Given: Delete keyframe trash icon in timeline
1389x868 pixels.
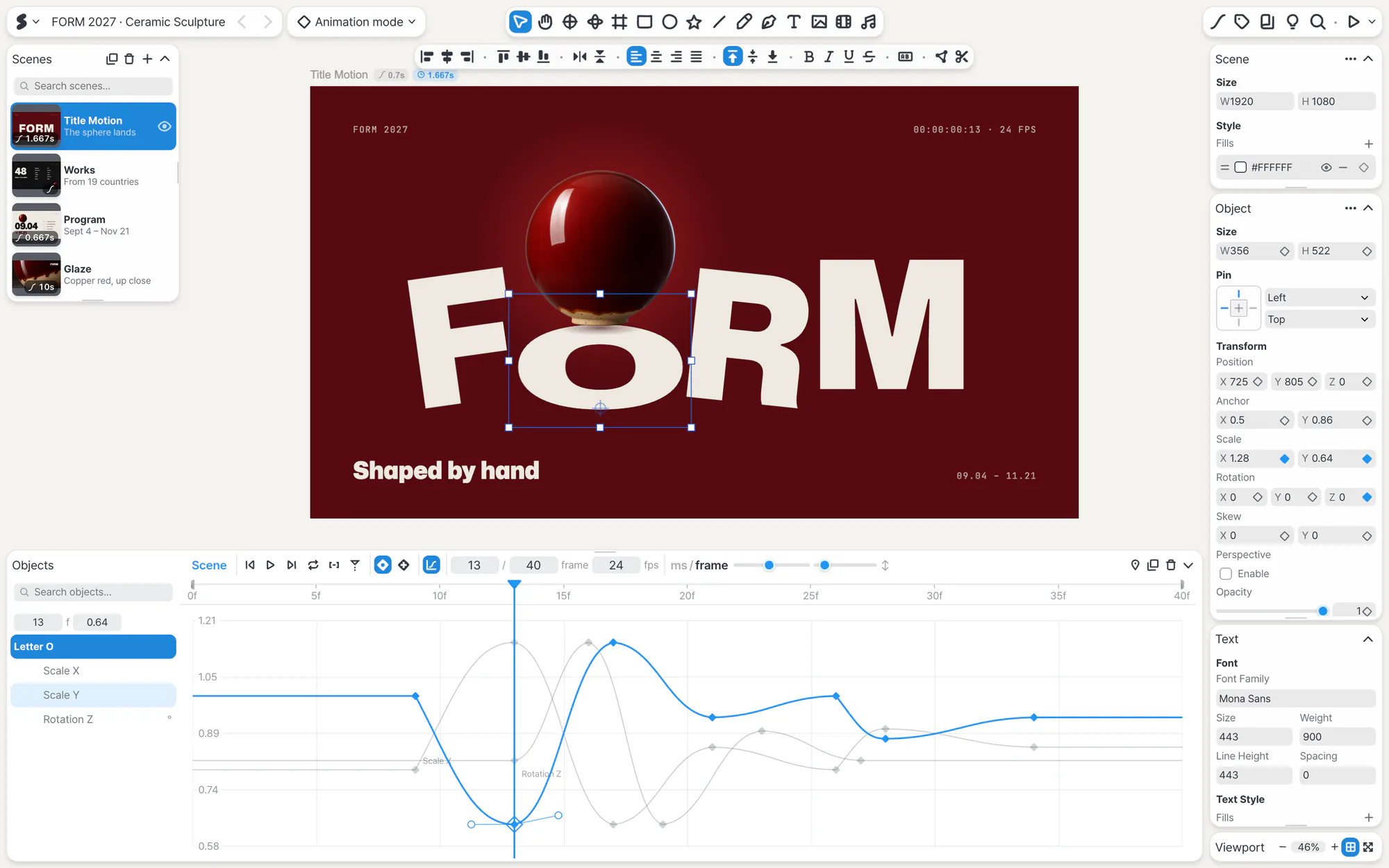Looking at the screenshot, I should (1171, 565).
